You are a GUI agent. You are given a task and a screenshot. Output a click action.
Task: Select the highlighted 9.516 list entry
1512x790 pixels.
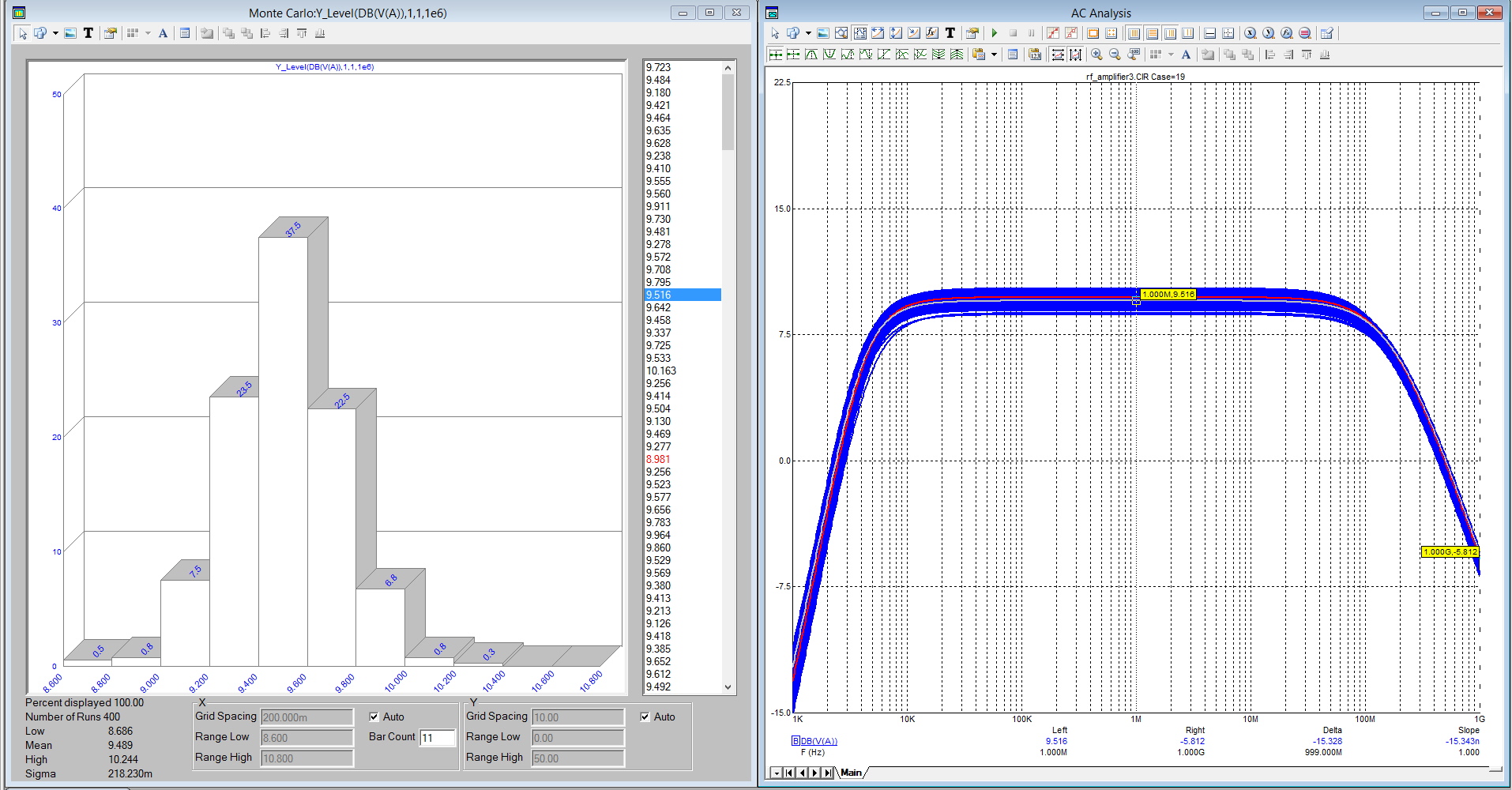point(683,295)
